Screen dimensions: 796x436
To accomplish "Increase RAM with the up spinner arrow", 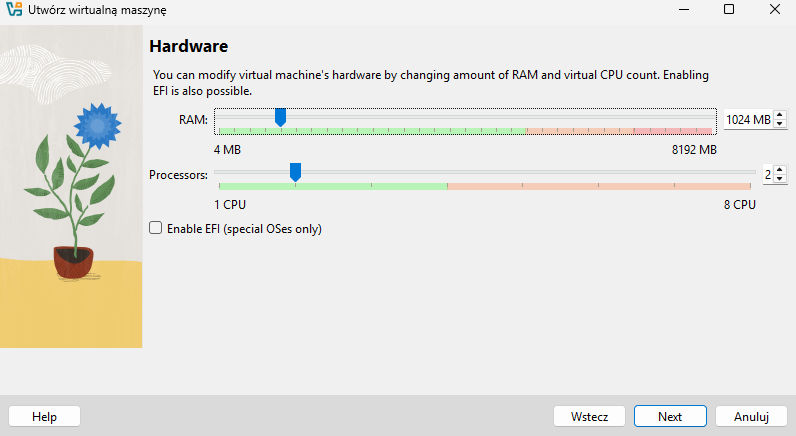I will (780, 115).
